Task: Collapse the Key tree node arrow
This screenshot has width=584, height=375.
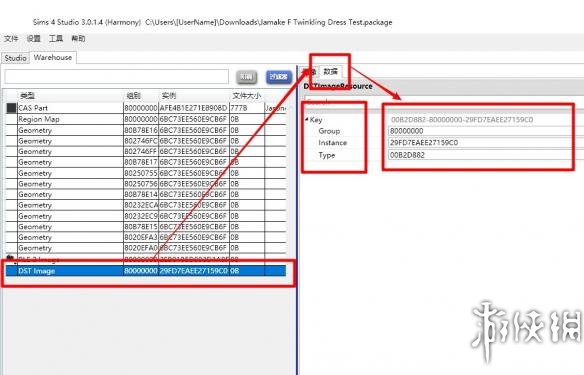Action: (x=307, y=120)
